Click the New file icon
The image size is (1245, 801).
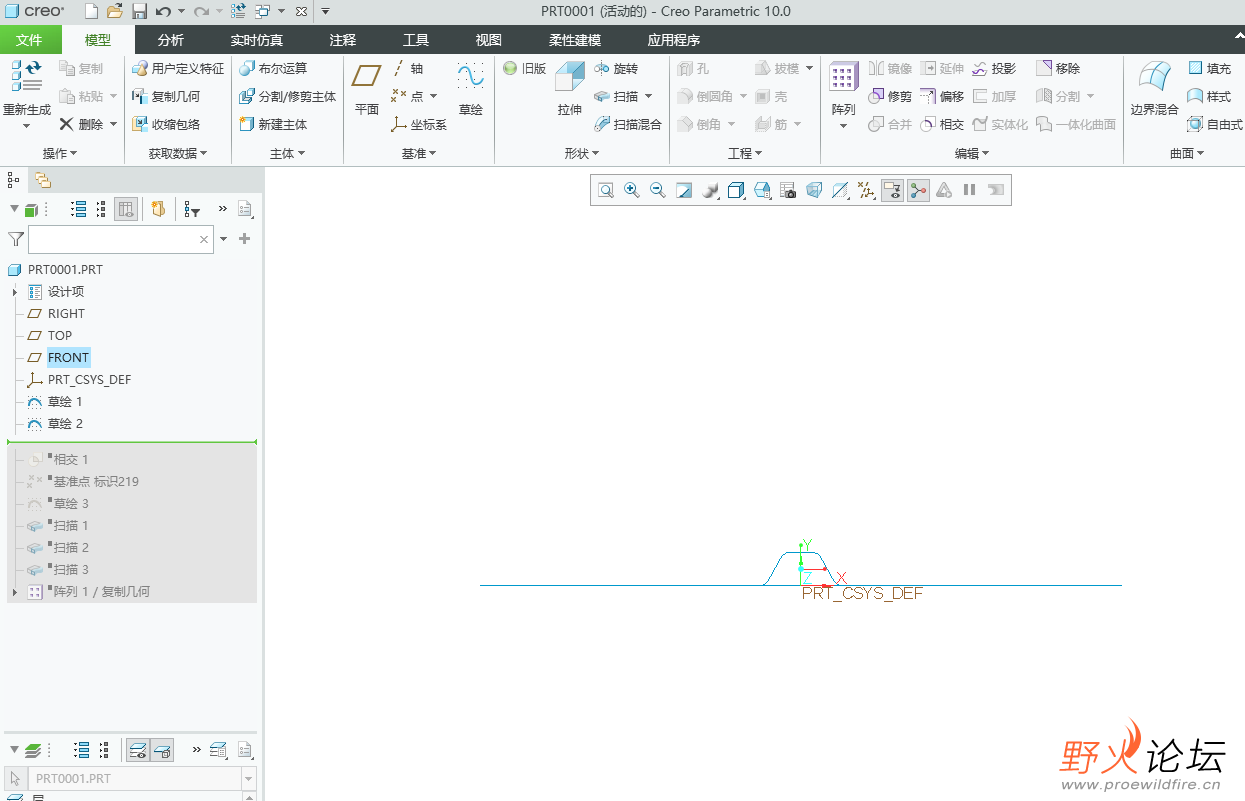coord(91,11)
